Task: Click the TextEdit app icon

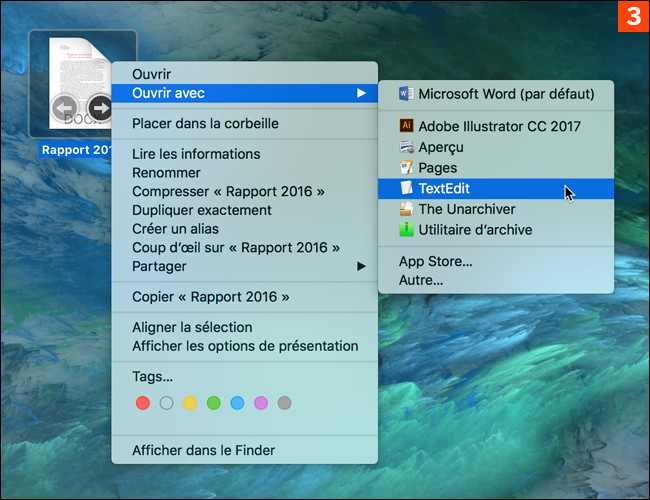Action: 405,188
